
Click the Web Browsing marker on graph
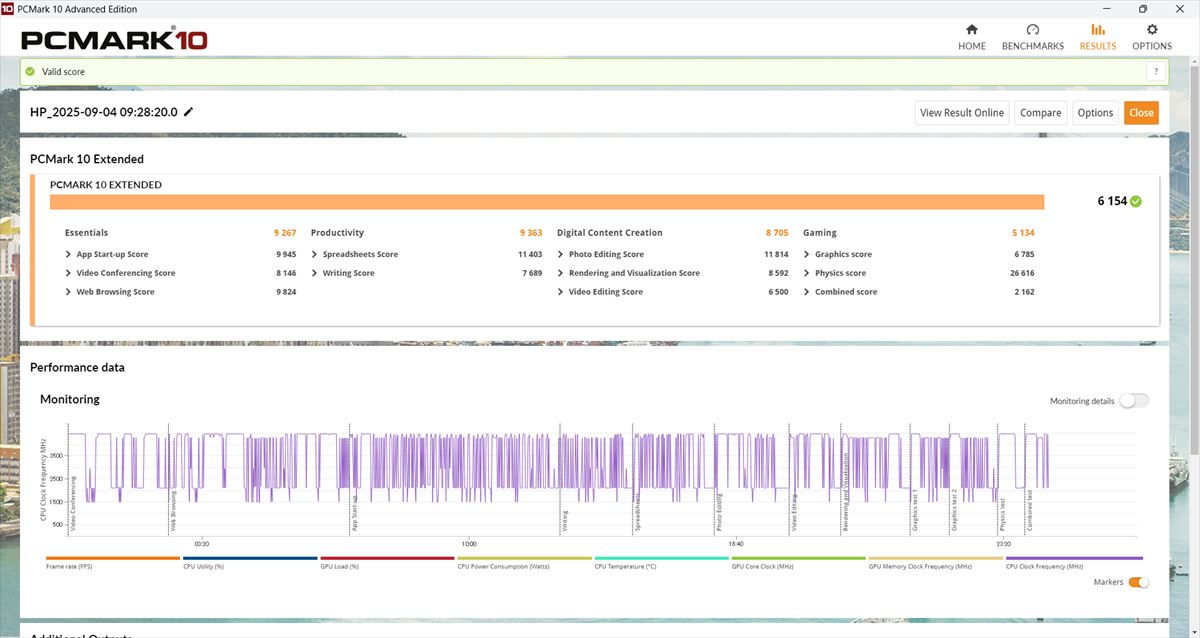tap(172, 508)
